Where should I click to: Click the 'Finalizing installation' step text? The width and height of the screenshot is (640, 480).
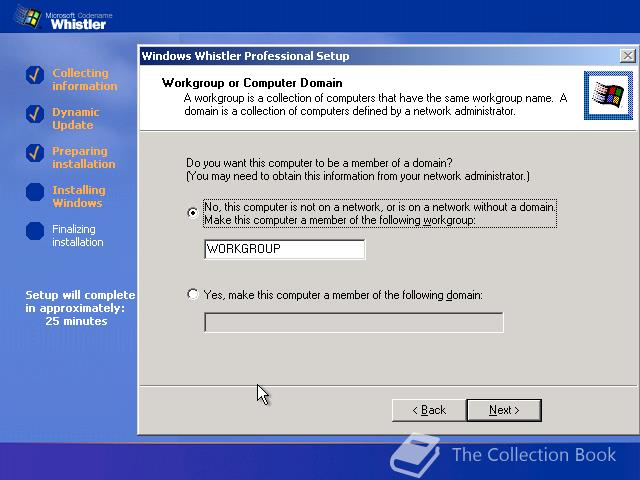coord(78,236)
